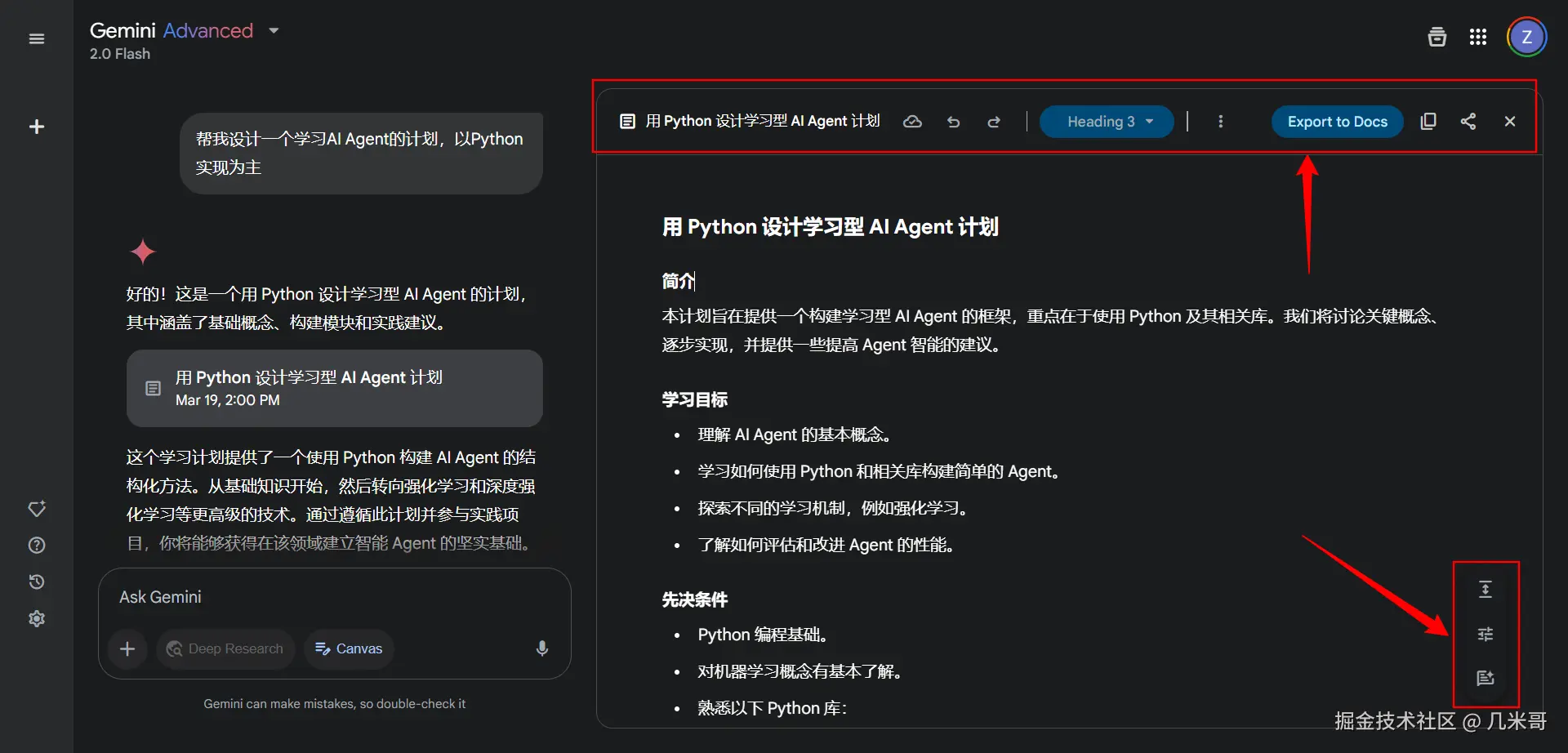
Task: Click bullet '熟悉以下 Python 库：'
Action: click(773, 708)
